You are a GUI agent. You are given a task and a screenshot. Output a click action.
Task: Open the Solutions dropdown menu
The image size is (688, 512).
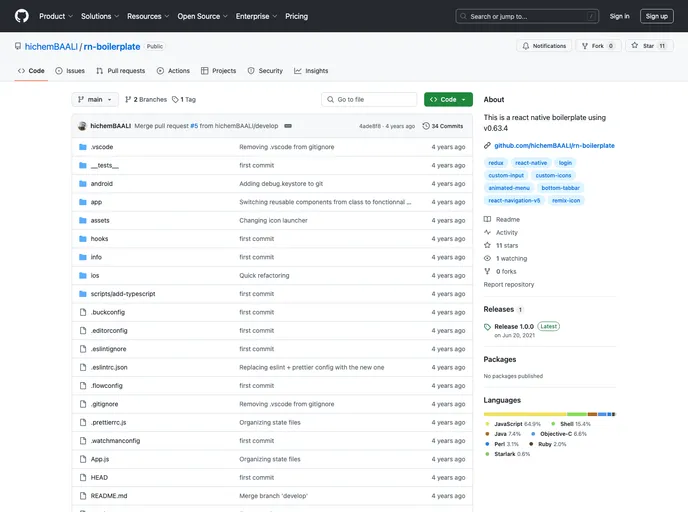tap(100, 16)
